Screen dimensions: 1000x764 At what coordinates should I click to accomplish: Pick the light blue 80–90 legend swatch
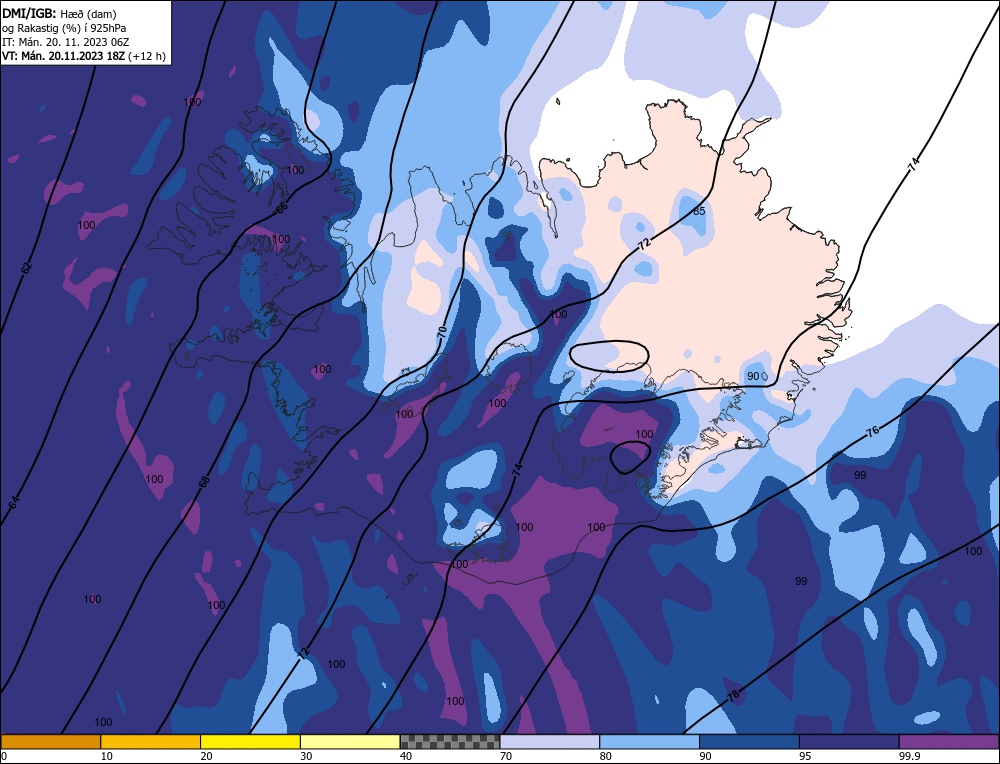pyautogui.click(x=649, y=741)
